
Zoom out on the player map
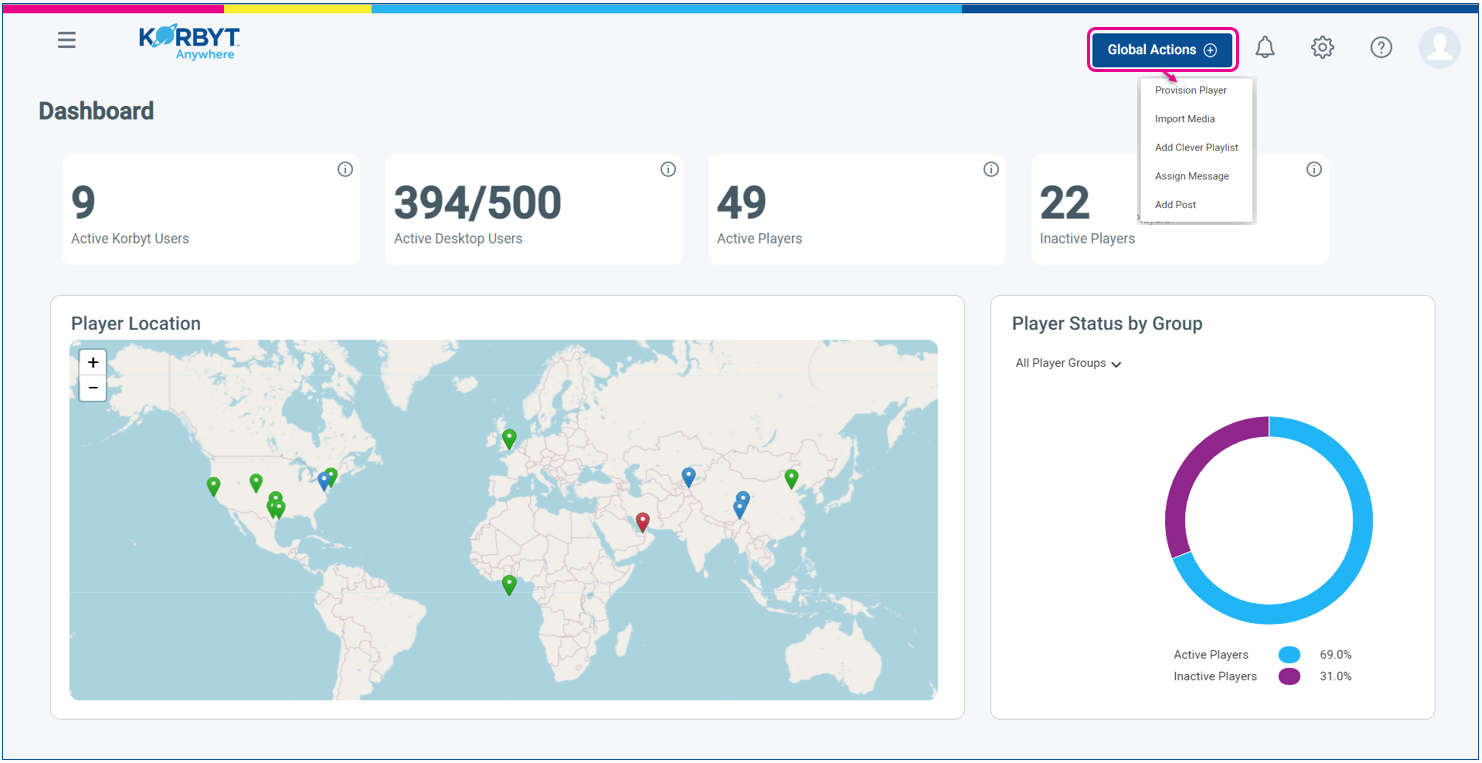pos(93,388)
